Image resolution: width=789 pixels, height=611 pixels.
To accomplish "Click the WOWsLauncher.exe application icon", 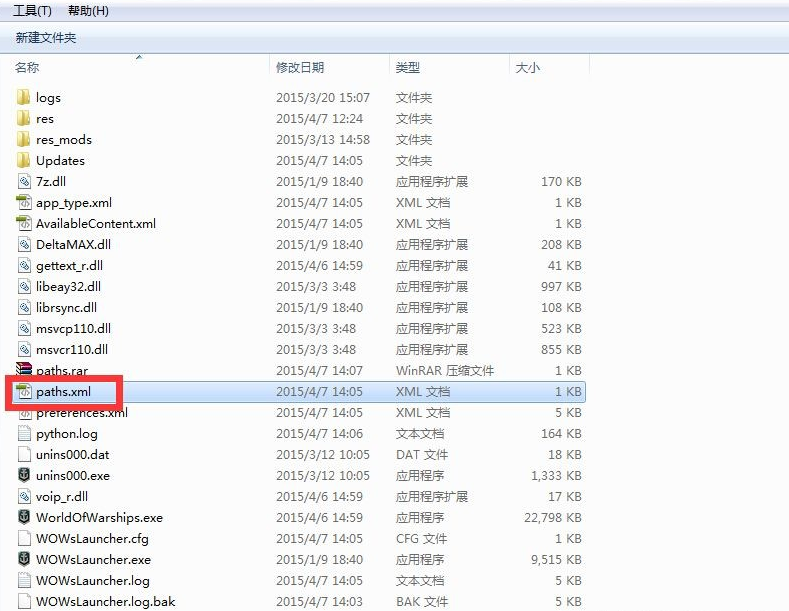I will pyautogui.click(x=24, y=559).
